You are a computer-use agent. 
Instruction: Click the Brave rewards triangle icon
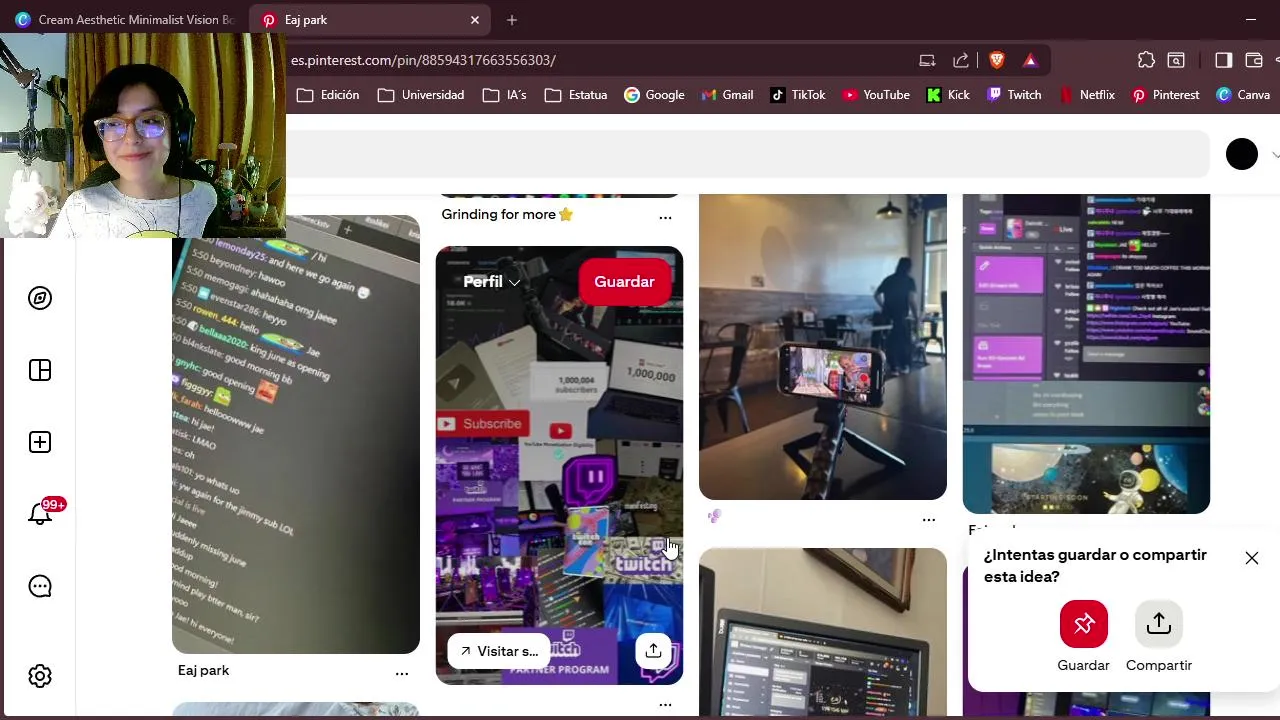point(1030,60)
